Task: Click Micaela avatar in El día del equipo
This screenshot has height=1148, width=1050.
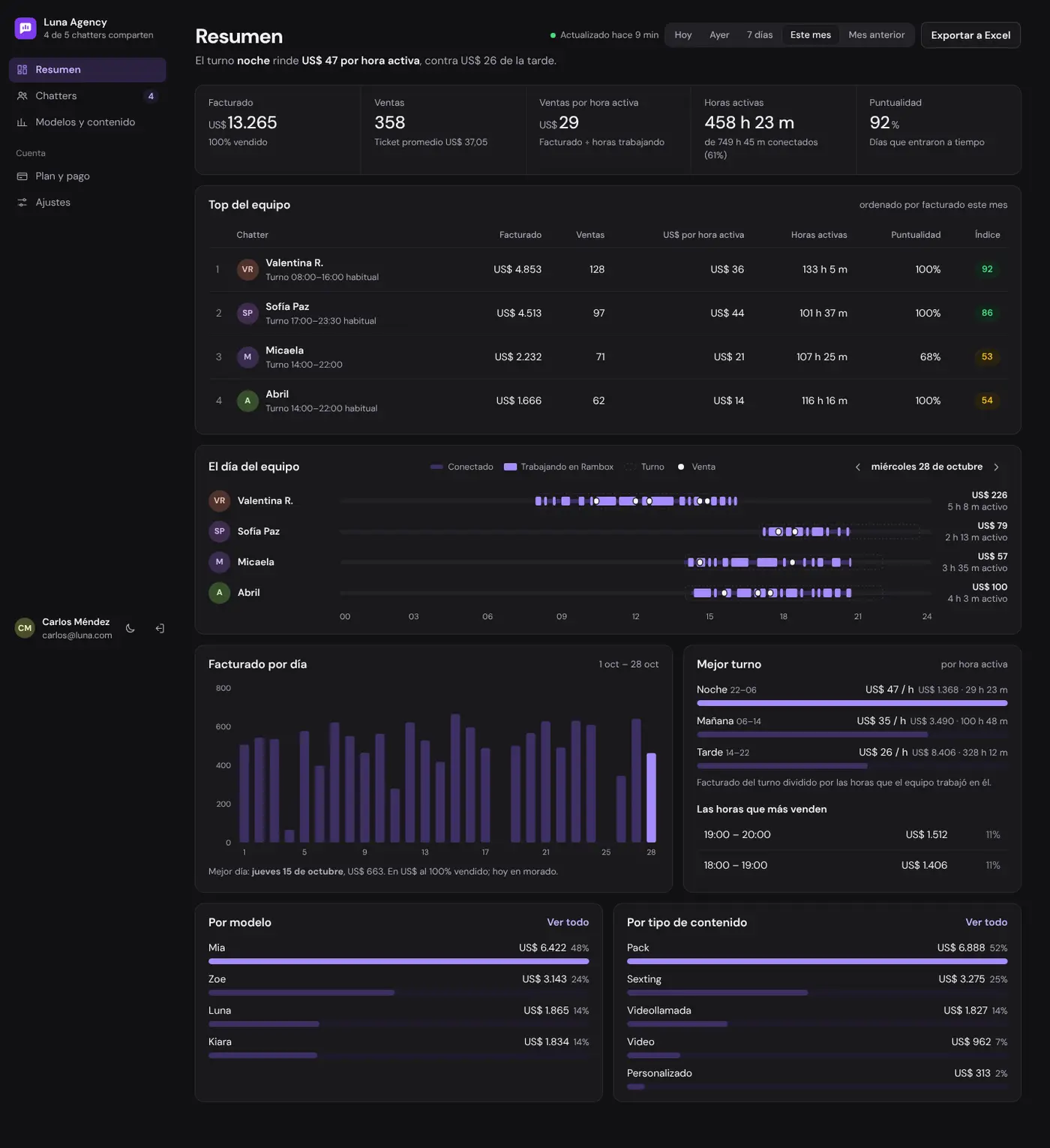Action: tap(219, 562)
